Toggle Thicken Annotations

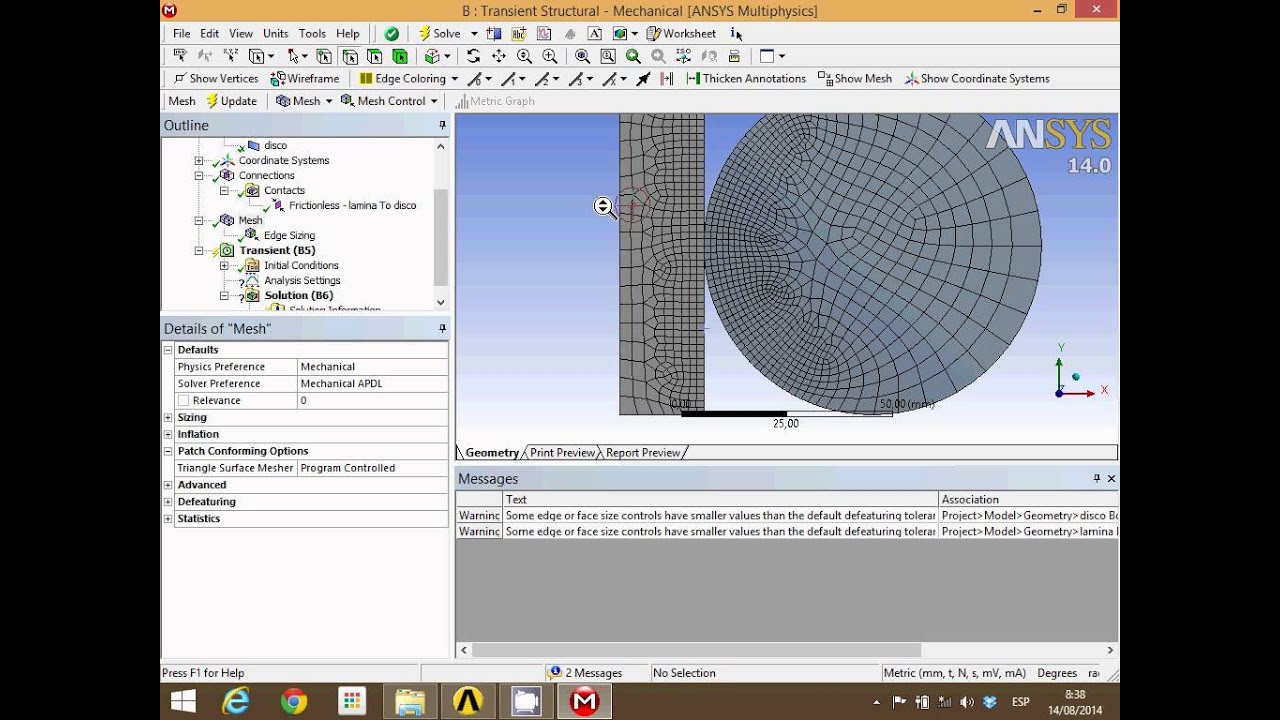746,78
